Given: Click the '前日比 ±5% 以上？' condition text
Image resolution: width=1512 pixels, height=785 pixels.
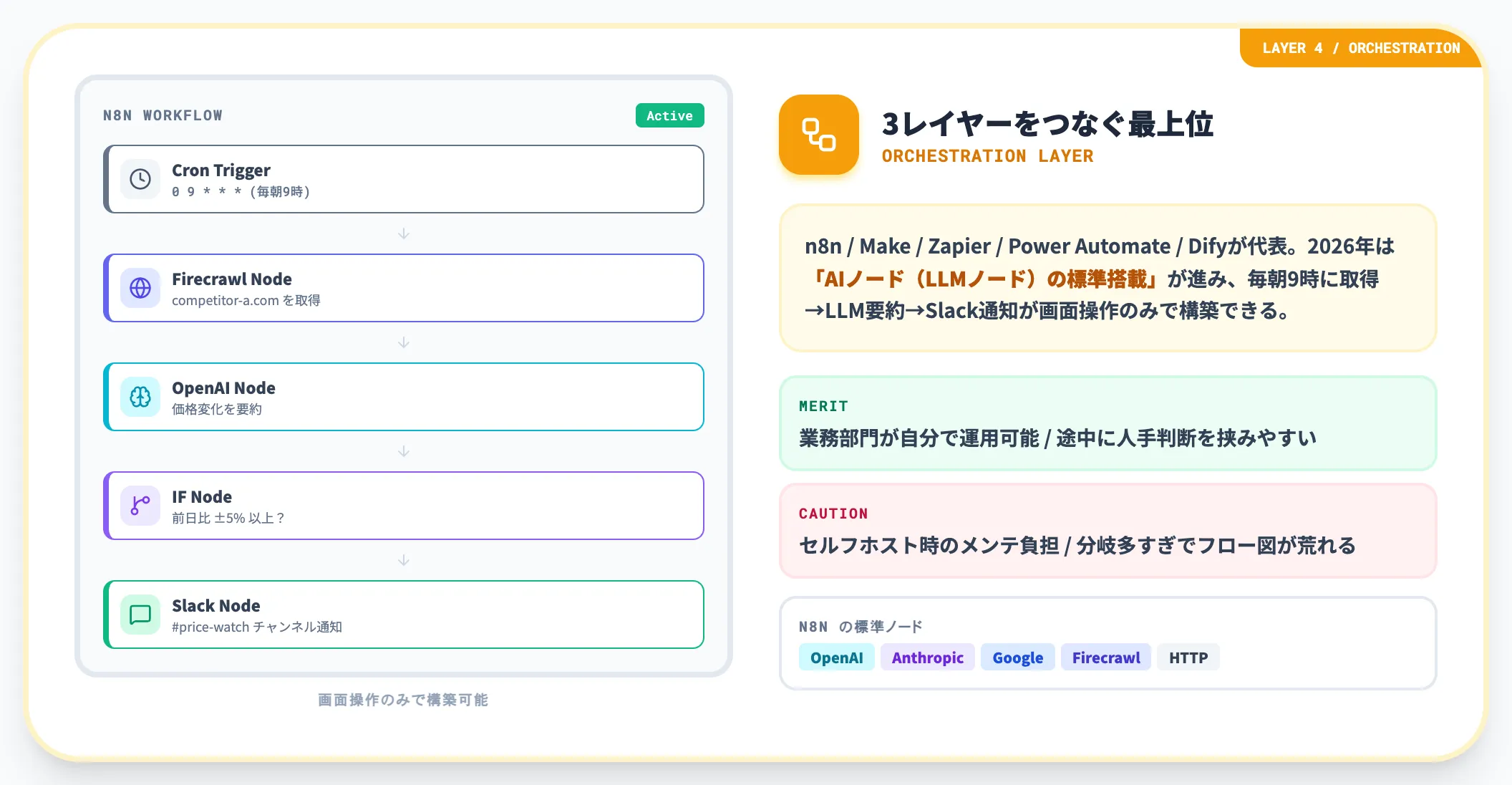Looking at the screenshot, I should [x=228, y=518].
